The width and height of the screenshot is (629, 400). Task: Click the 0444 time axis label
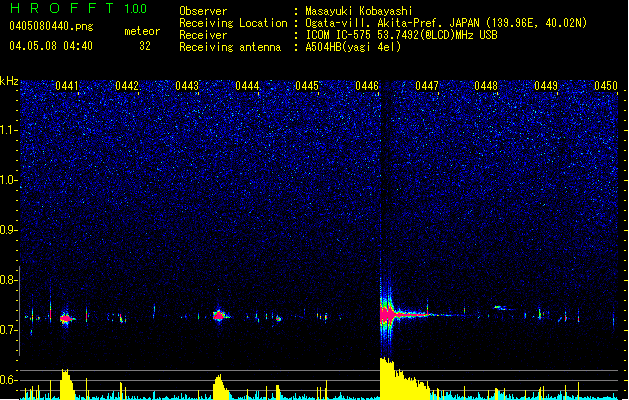(x=247, y=86)
